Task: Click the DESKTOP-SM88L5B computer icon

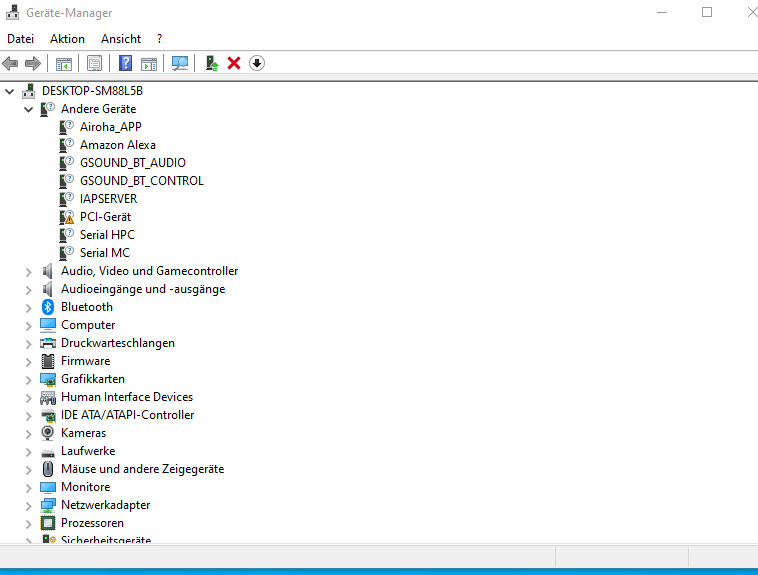Action: pos(29,91)
